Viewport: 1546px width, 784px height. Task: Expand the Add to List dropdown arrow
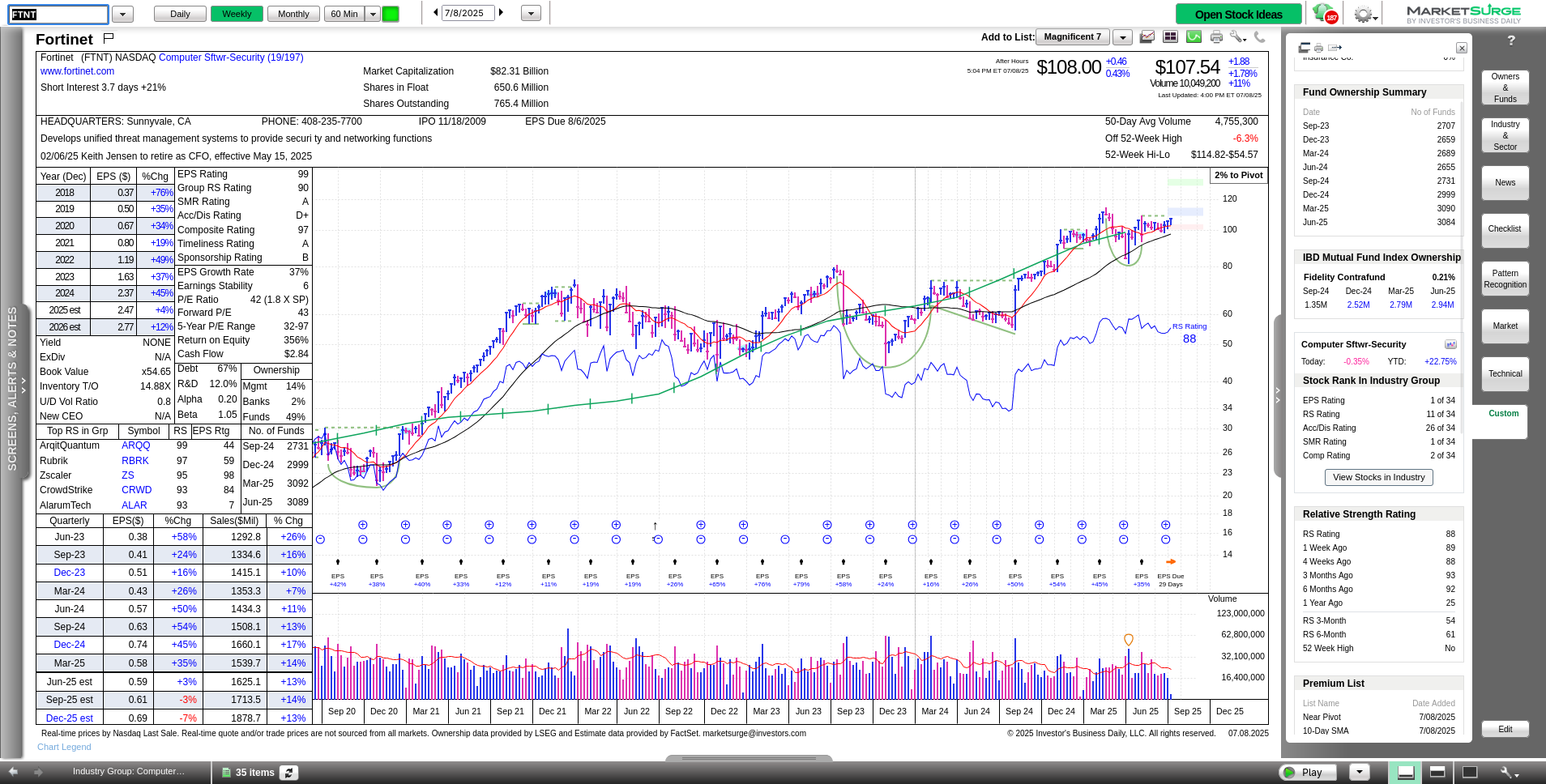[x=1122, y=37]
